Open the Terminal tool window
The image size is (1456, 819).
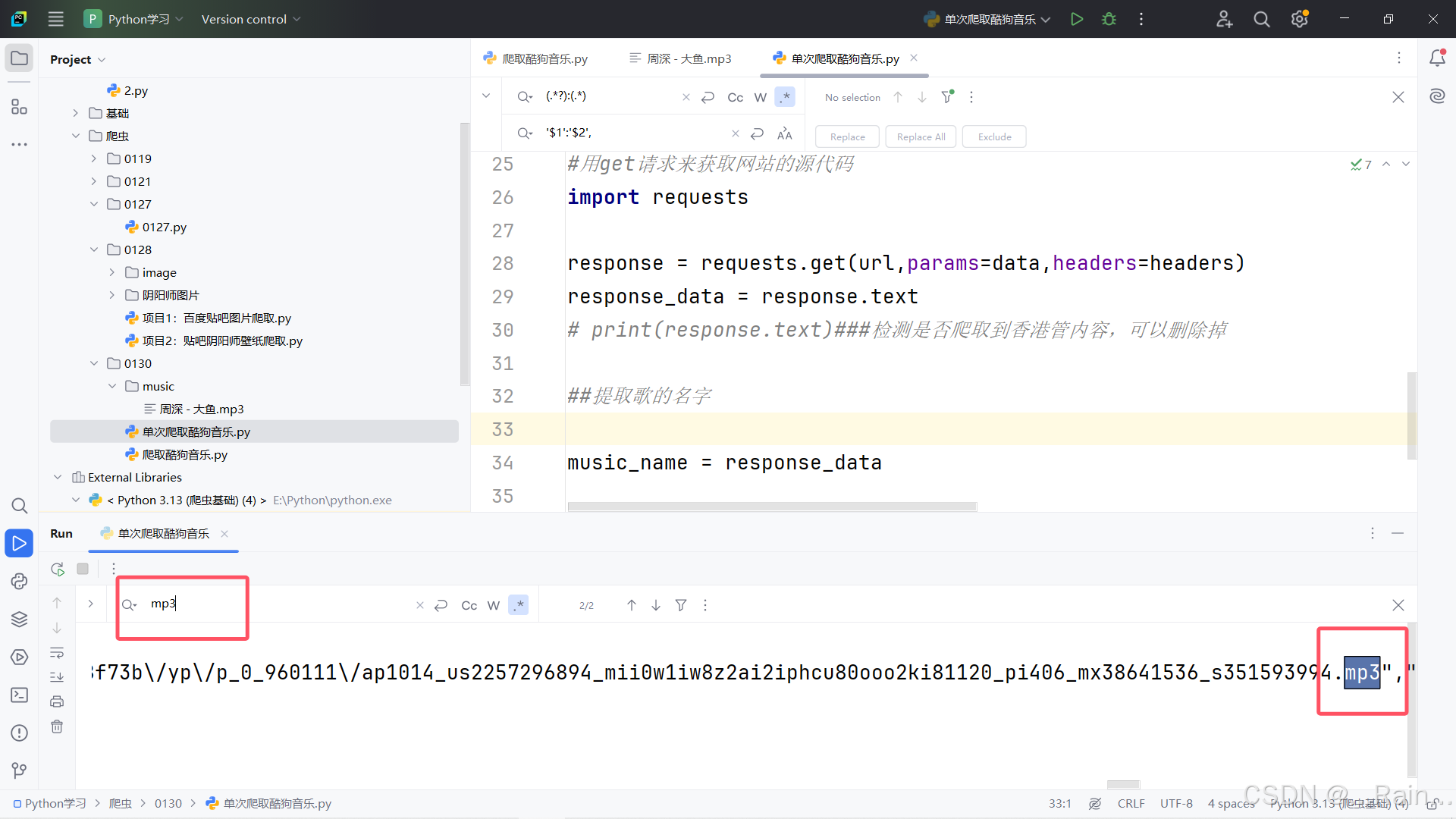[x=20, y=695]
